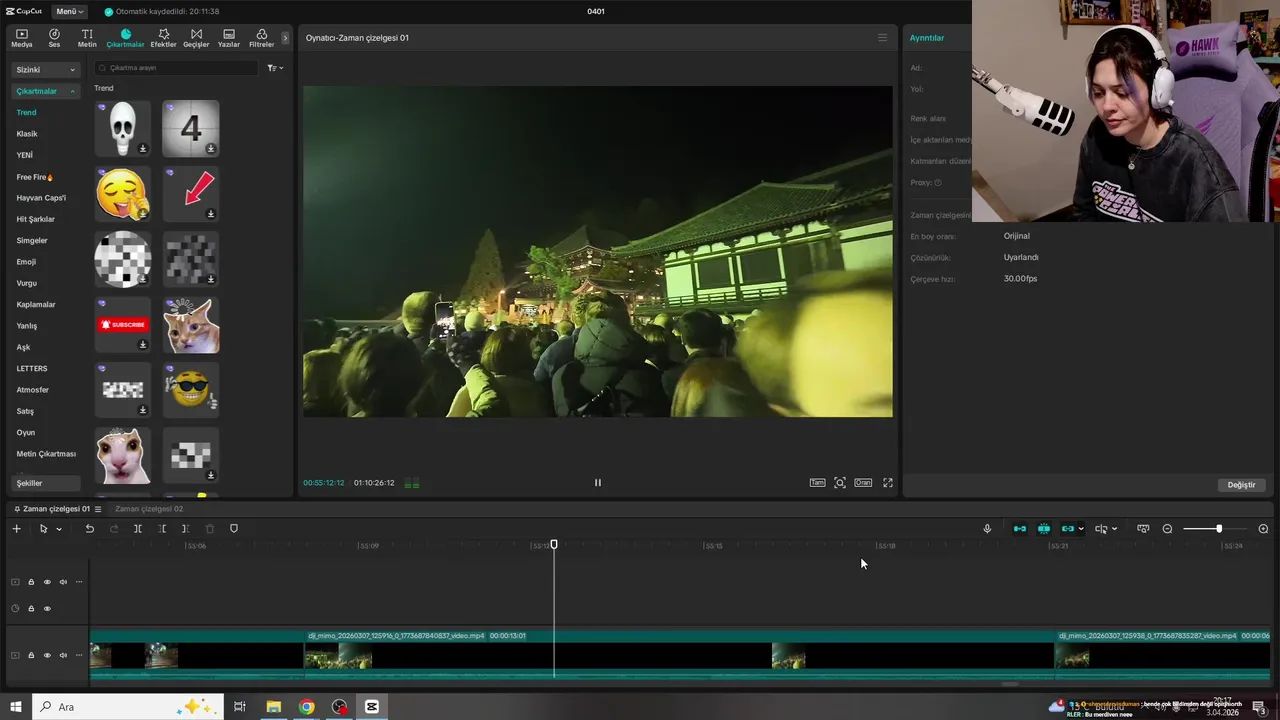Show more tabs with the right chevron
Screen dimensions: 1280x720
tap(285, 38)
